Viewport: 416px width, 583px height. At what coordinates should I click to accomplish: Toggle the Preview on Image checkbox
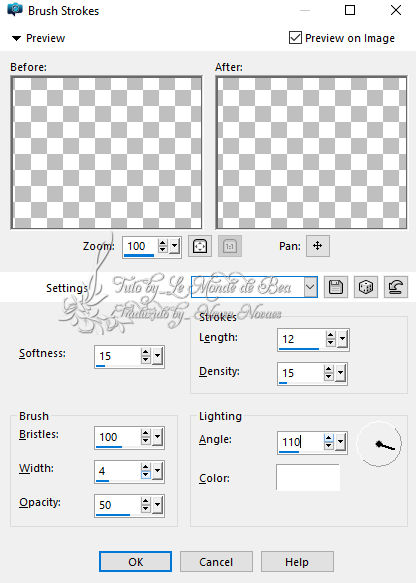pos(295,38)
